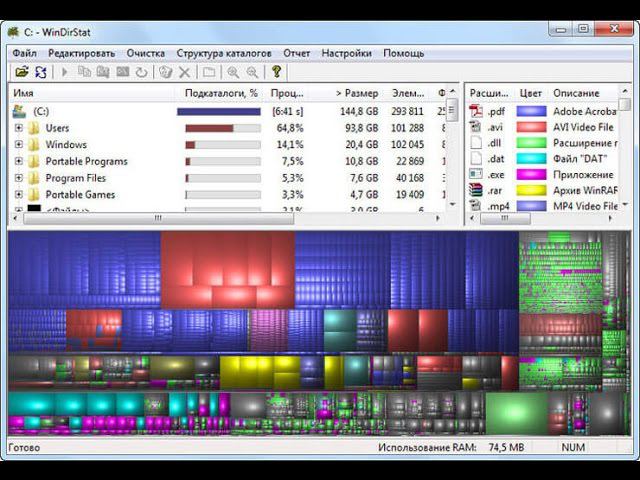Click the Program Files folder icon
The image size is (640, 480).
(x=34, y=178)
